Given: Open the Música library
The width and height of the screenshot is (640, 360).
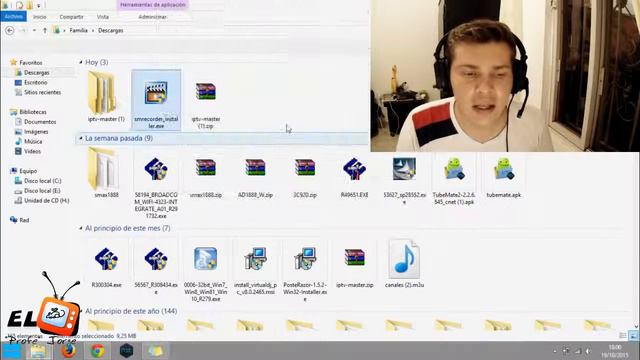Looking at the screenshot, I should (x=33, y=142).
